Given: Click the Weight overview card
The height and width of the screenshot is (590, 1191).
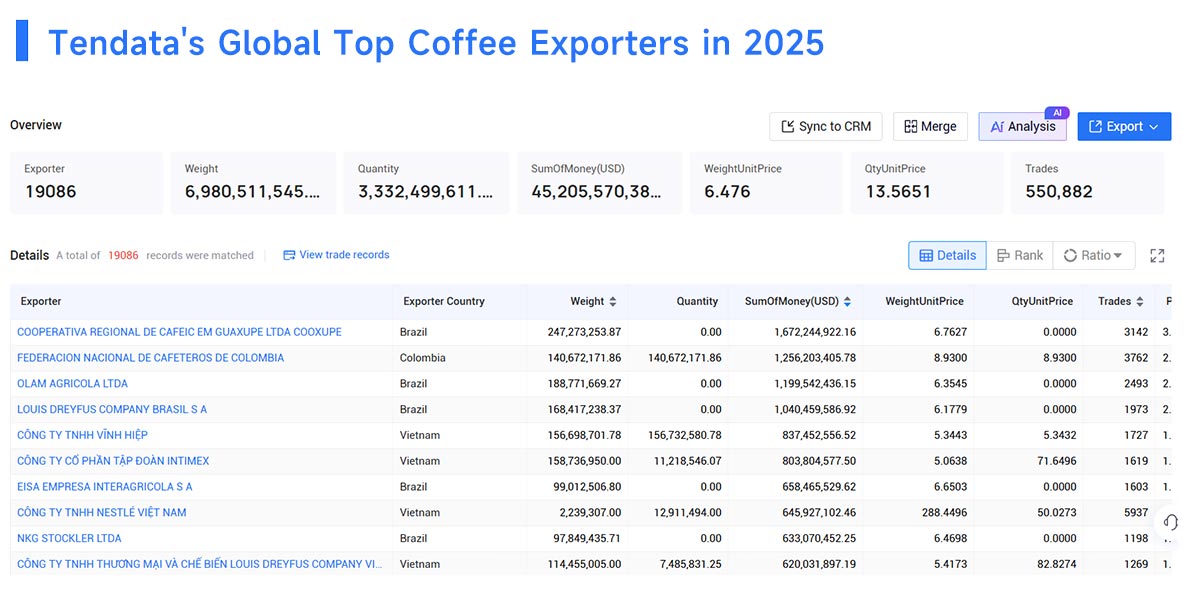Looking at the screenshot, I should (254, 182).
